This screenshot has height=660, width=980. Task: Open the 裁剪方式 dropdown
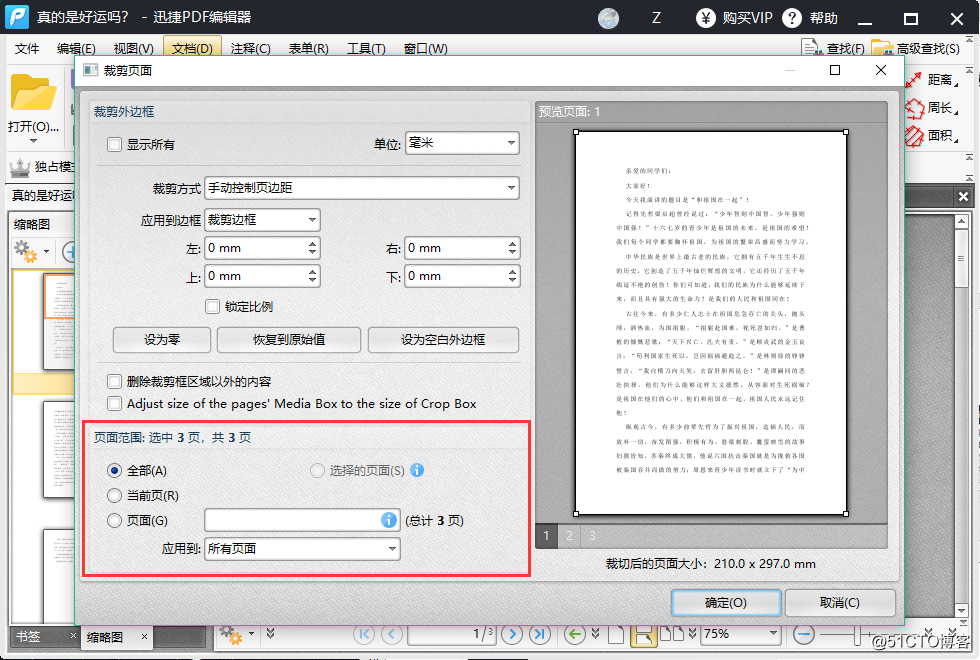(x=362, y=188)
